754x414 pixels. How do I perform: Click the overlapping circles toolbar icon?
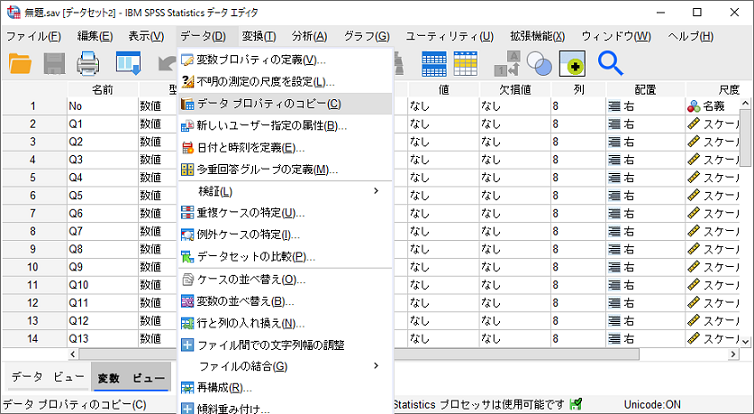pos(538,64)
